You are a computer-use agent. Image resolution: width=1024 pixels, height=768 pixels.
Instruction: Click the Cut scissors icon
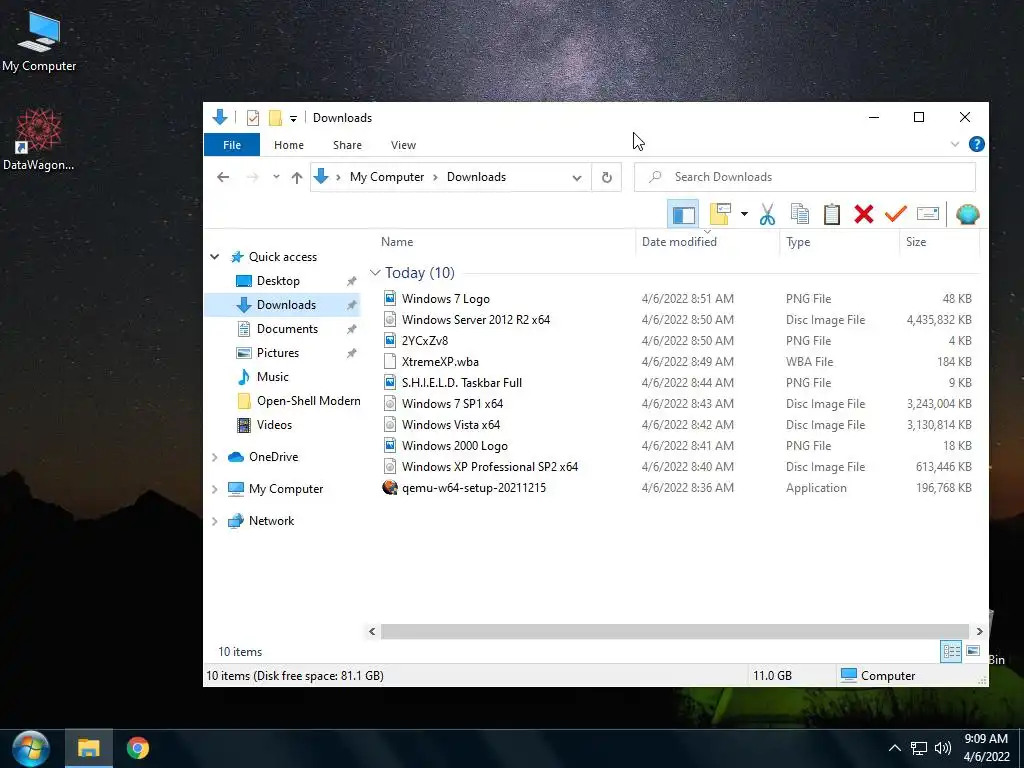[x=767, y=214]
